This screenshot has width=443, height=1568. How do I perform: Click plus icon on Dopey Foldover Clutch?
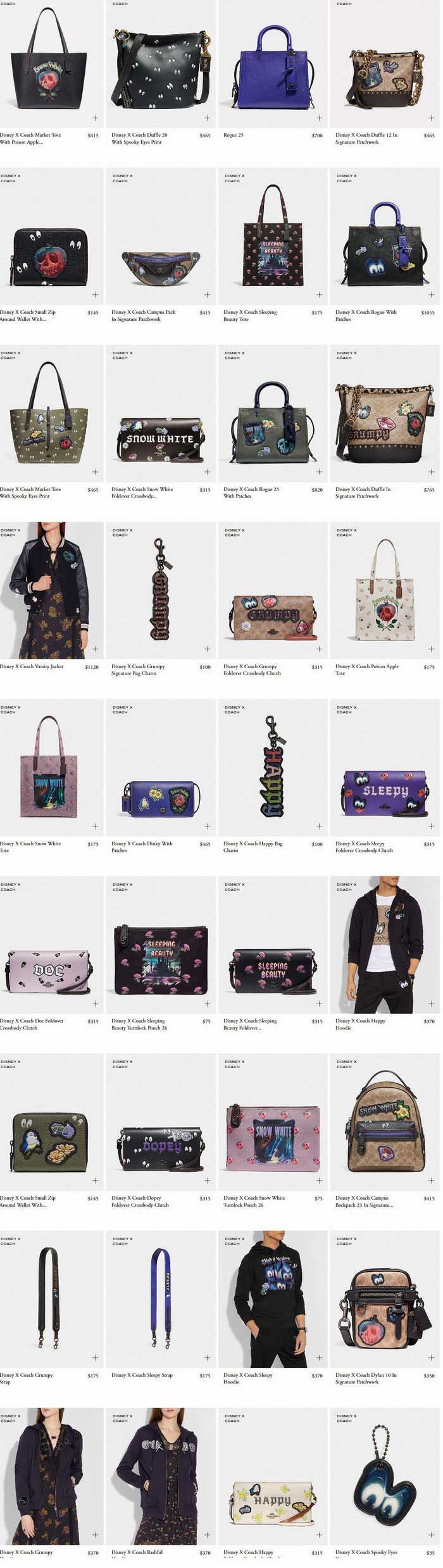[207, 1181]
